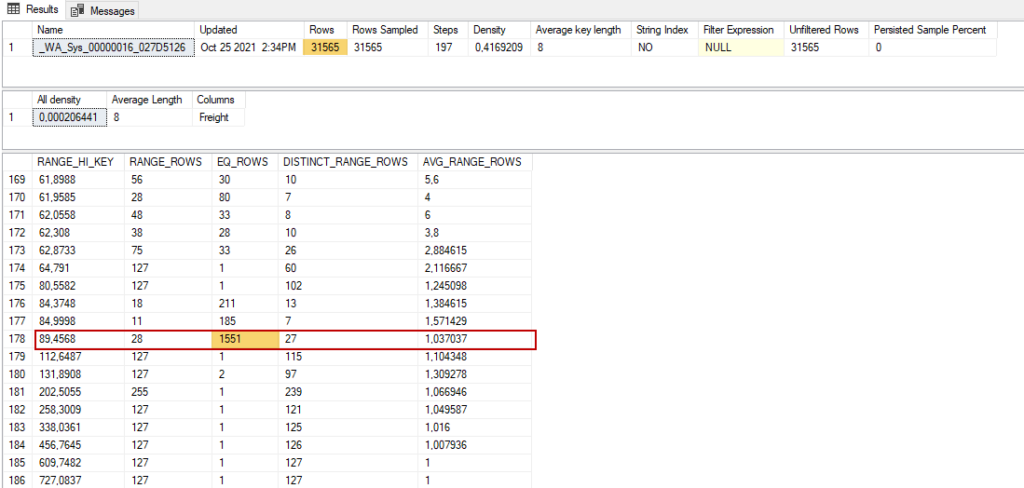The image size is (1024, 488).
Task: Select the 185 EQ_ROWS cell
Action: (x=246, y=321)
